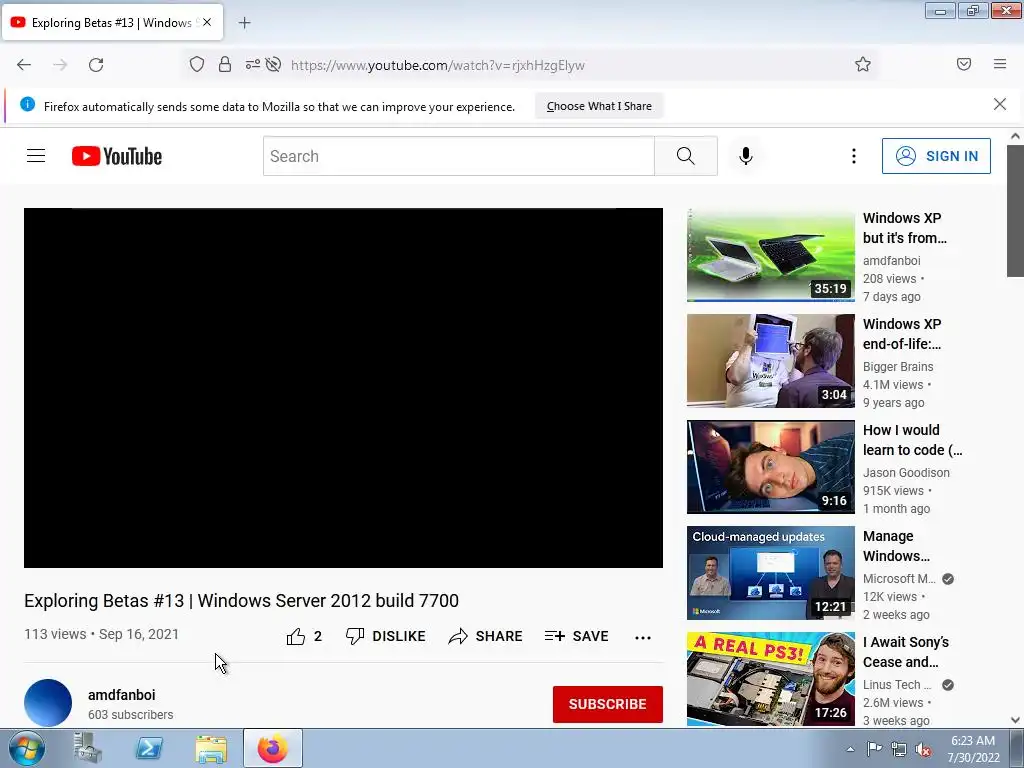This screenshot has width=1024, height=768.
Task: Open How I would learn to code thumbnail
Action: pos(771,467)
